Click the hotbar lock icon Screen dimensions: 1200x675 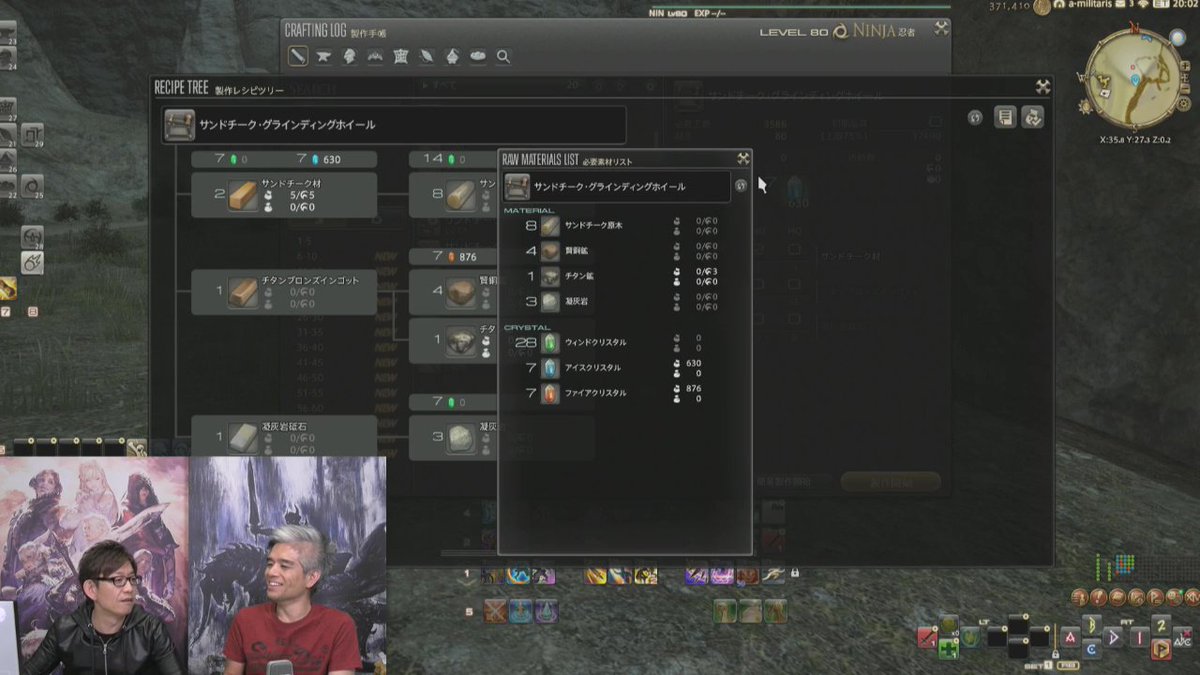794,574
